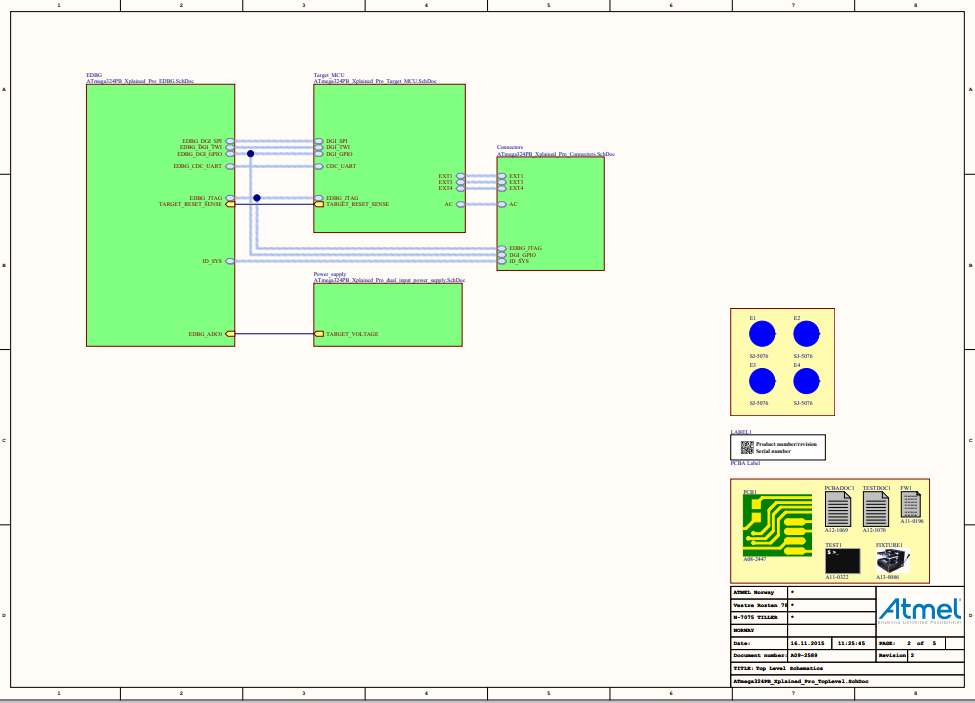Image resolution: width=975 pixels, height=703 pixels.
Task: Select the EDBG_DGI_TWI port label
Action: 201,147
